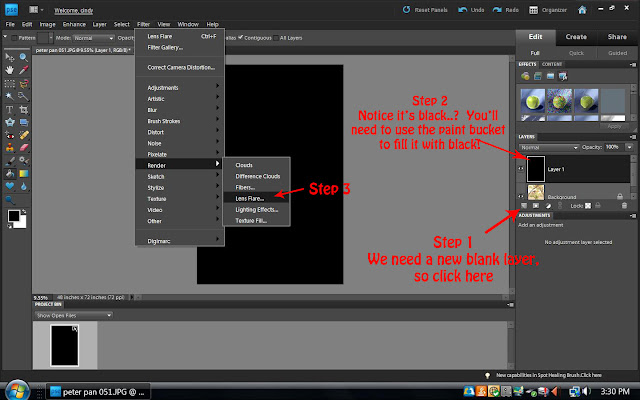
Task: Select the Cookie Cutter tool
Action: (x=9, y=122)
